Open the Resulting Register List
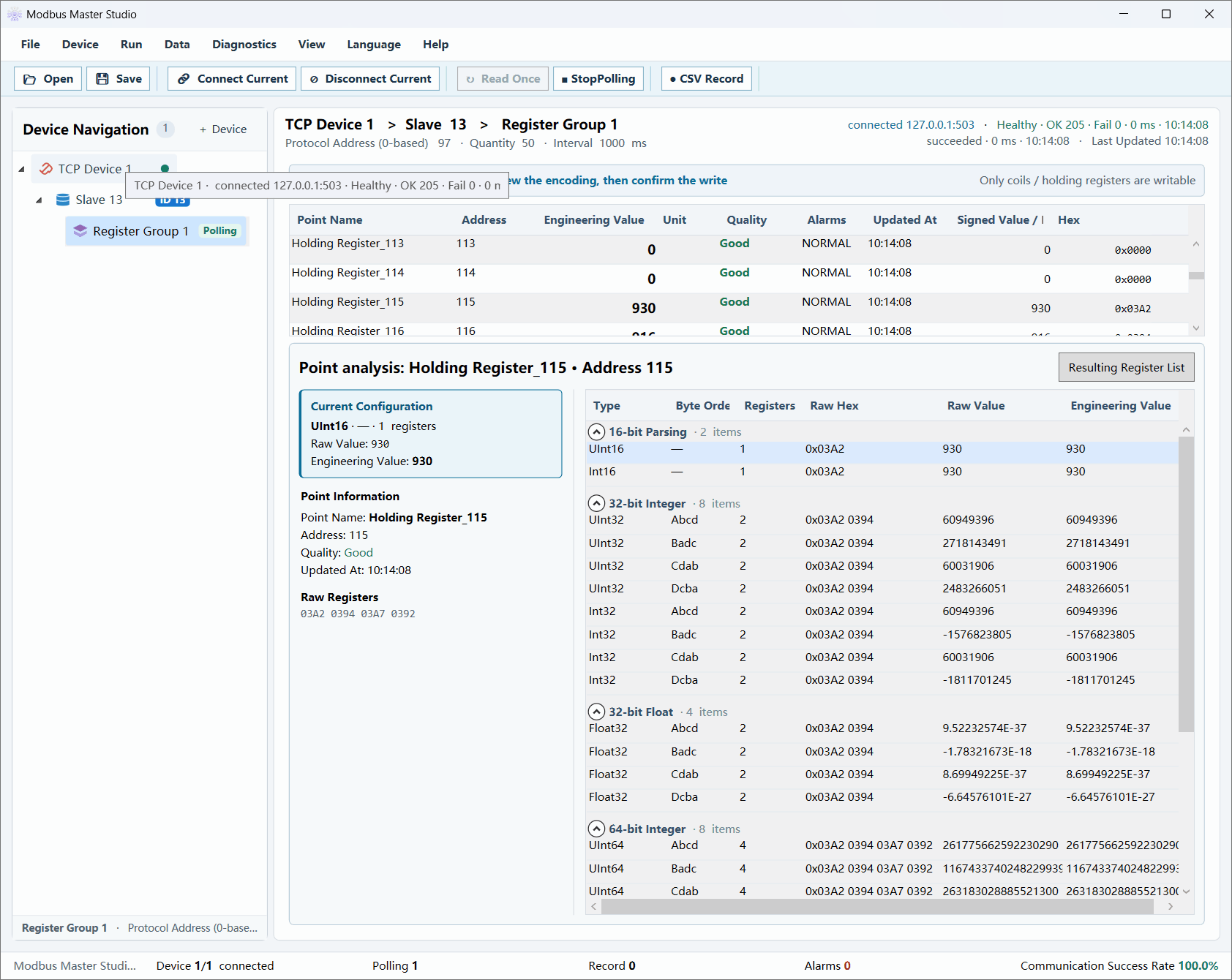Image resolution: width=1232 pixels, height=980 pixels. (x=1127, y=367)
